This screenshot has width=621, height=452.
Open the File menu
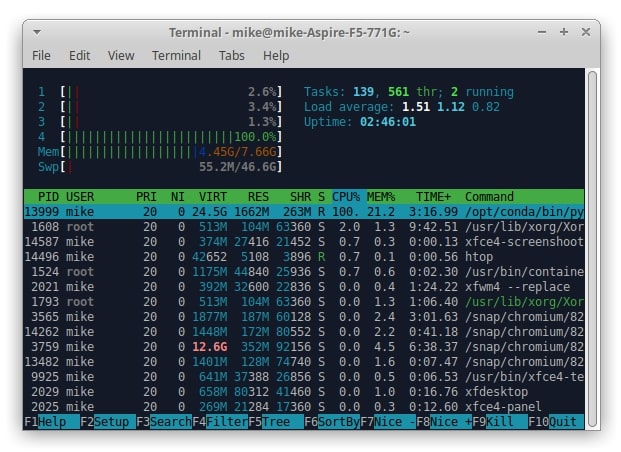click(x=41, y=55)
